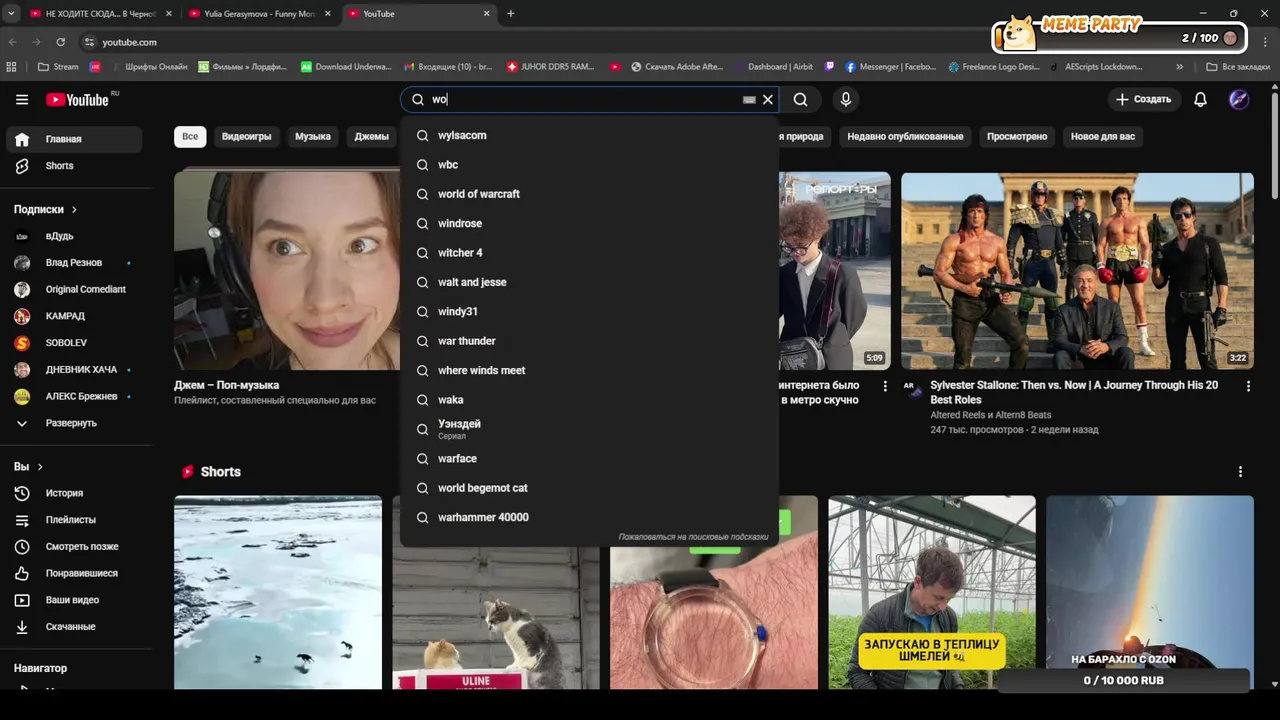Open options menu for Stallone video
This screenshot has height=720, width=1280.
pyautogui.click(x=1248, y=386)
